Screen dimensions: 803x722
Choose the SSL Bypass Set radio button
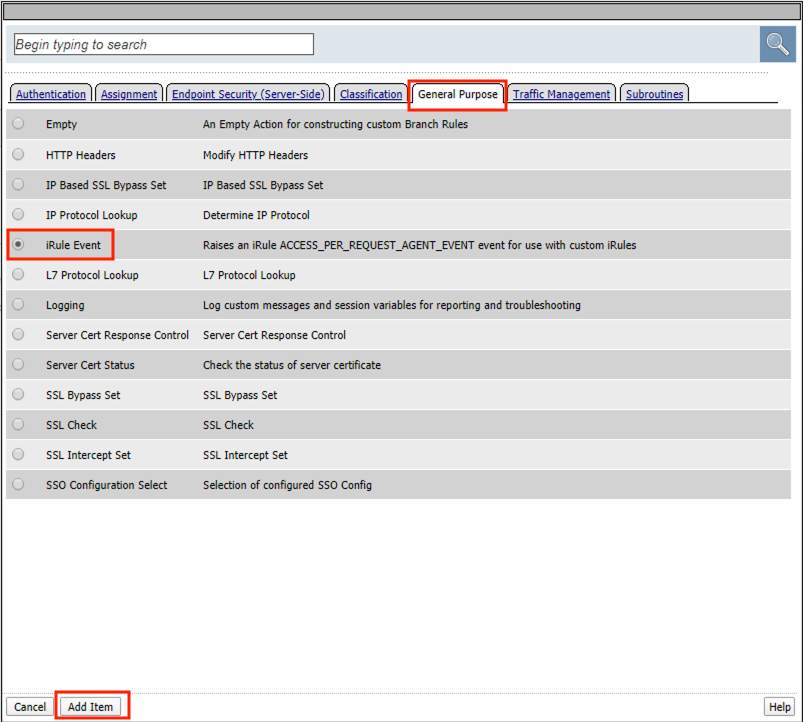click(18, 394)
